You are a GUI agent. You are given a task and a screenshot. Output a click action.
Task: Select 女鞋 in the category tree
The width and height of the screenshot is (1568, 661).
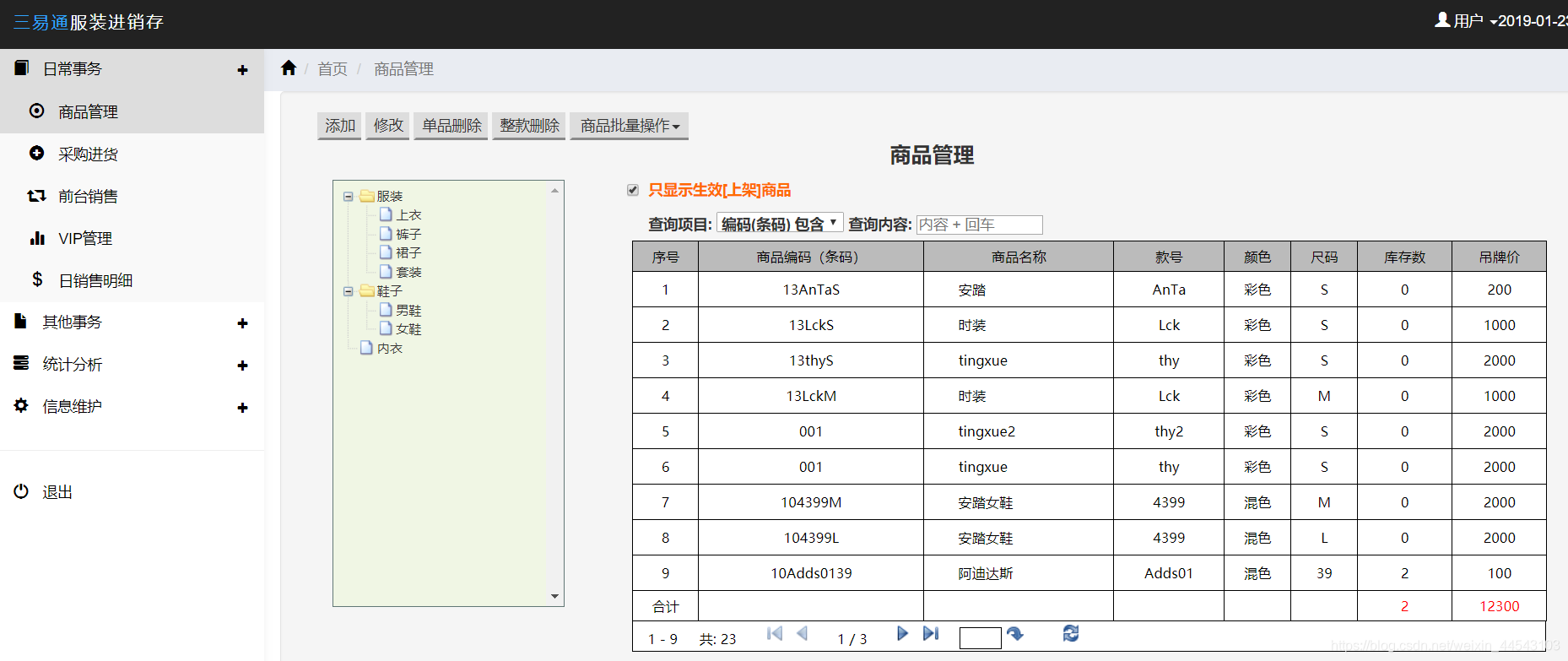[408, 329]
